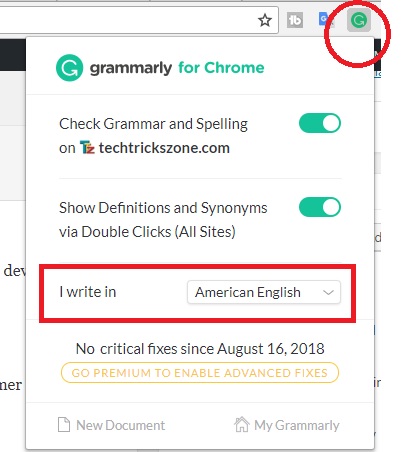
Task: Click the techtrickszone site favicon
Action: tap(87, 148)
